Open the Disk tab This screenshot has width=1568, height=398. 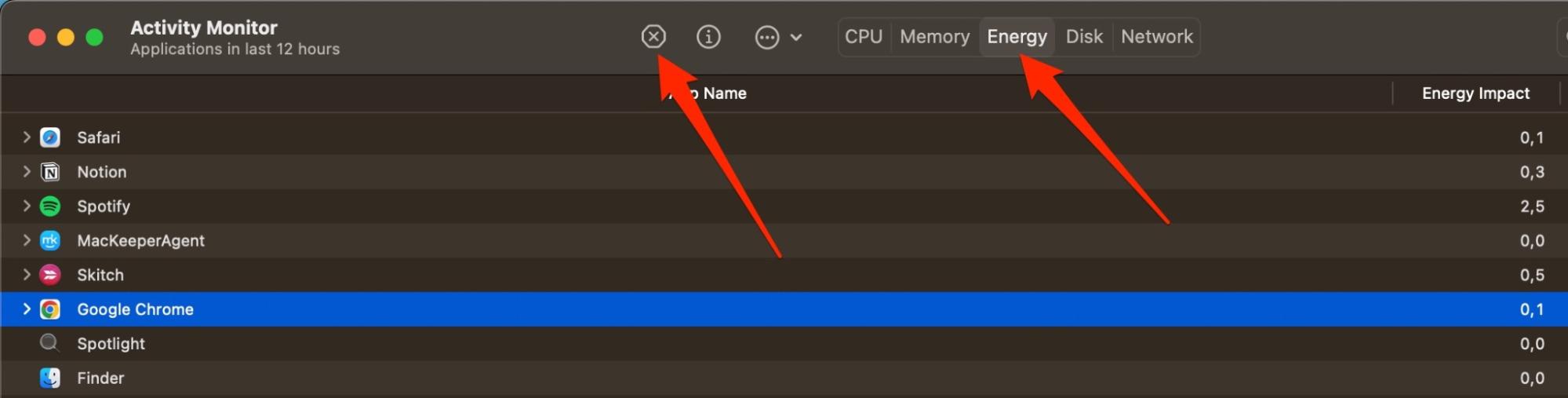click(x=1084, y=37)
